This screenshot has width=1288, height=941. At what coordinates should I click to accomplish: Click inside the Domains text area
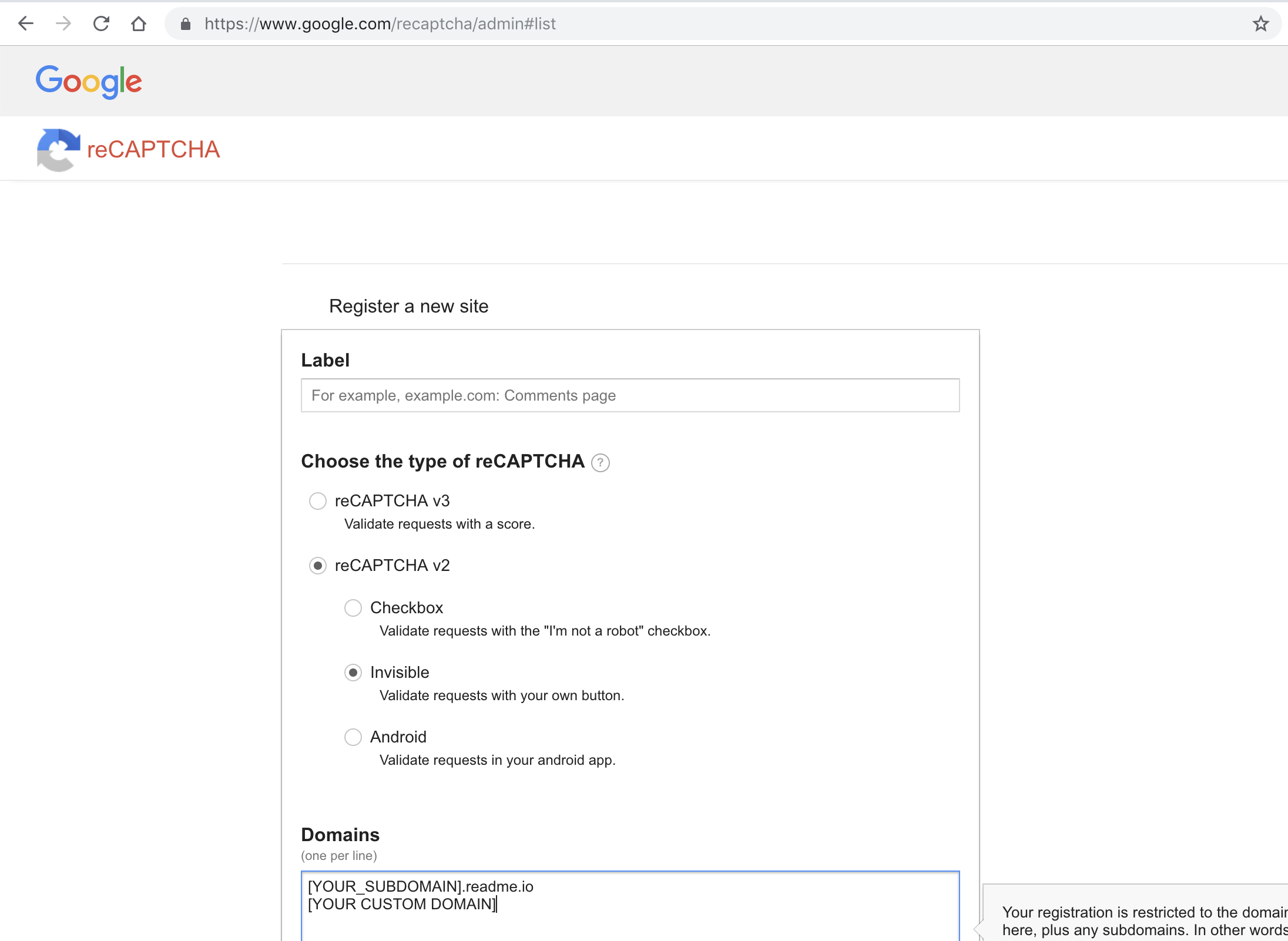pos(630,908)
